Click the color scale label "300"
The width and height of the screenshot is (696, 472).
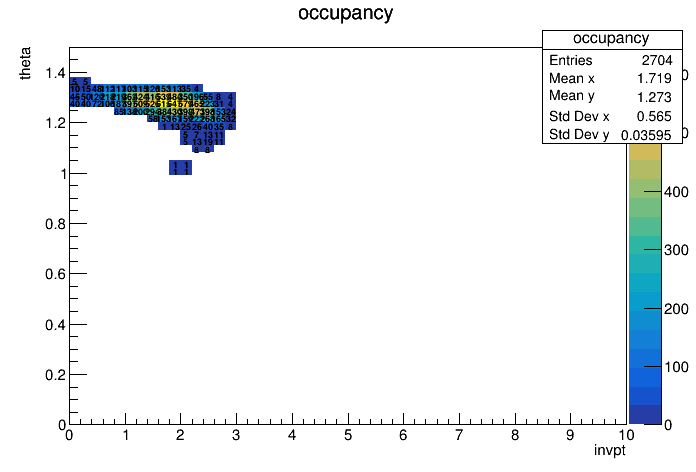point(676,250)
